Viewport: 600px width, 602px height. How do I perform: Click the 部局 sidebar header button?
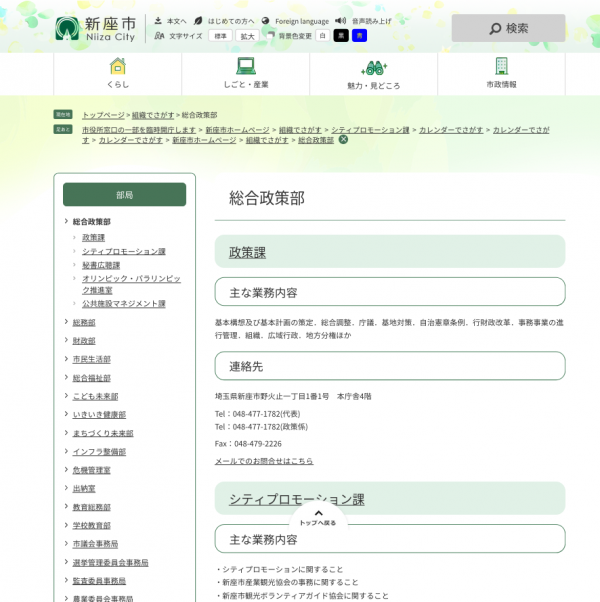click(124, 195)
